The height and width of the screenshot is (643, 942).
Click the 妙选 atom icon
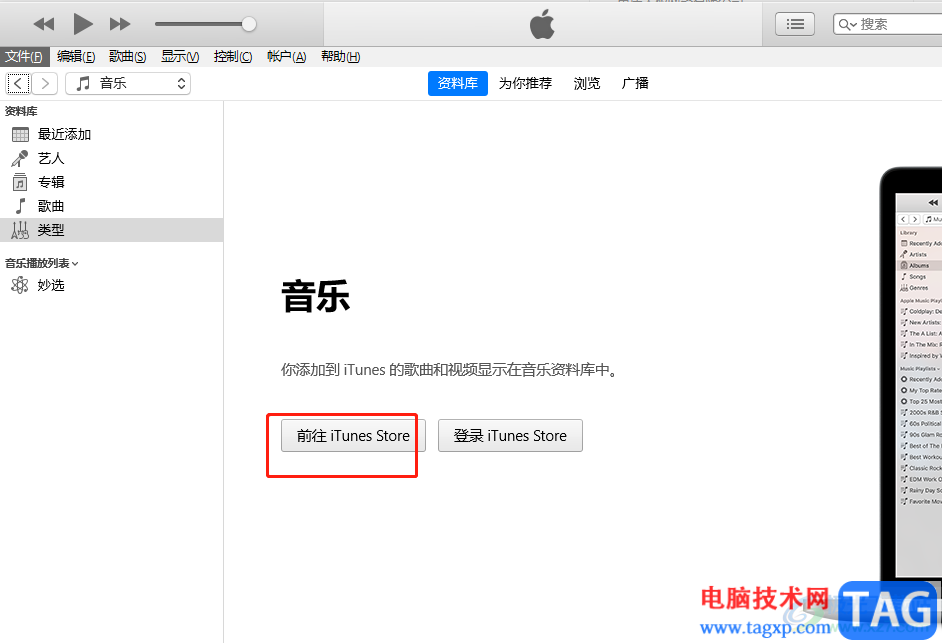click(20, 285)
